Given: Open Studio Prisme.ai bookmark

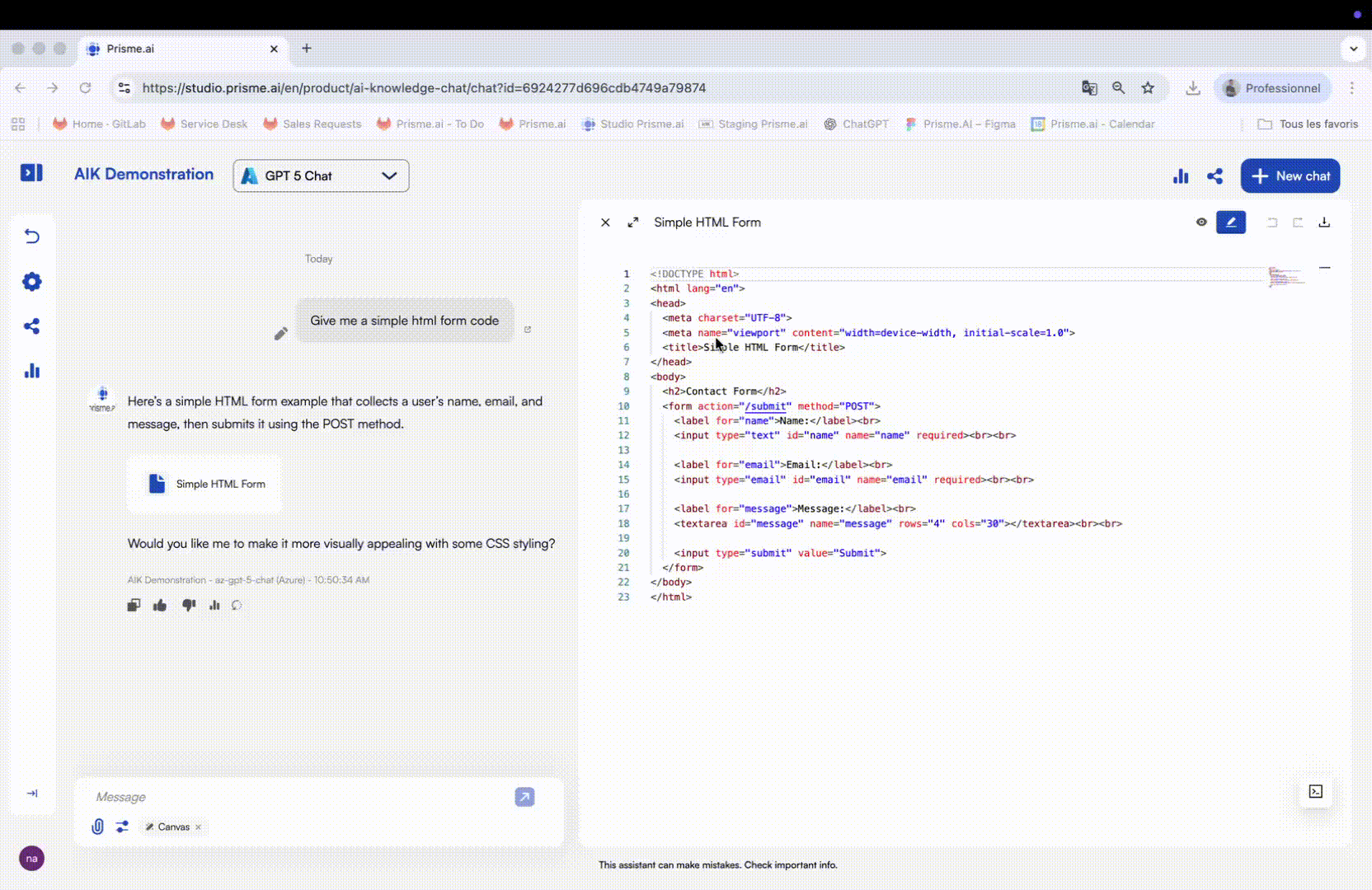Looking at the screenshot, I should pyautogui.click(x=632, y=124).
